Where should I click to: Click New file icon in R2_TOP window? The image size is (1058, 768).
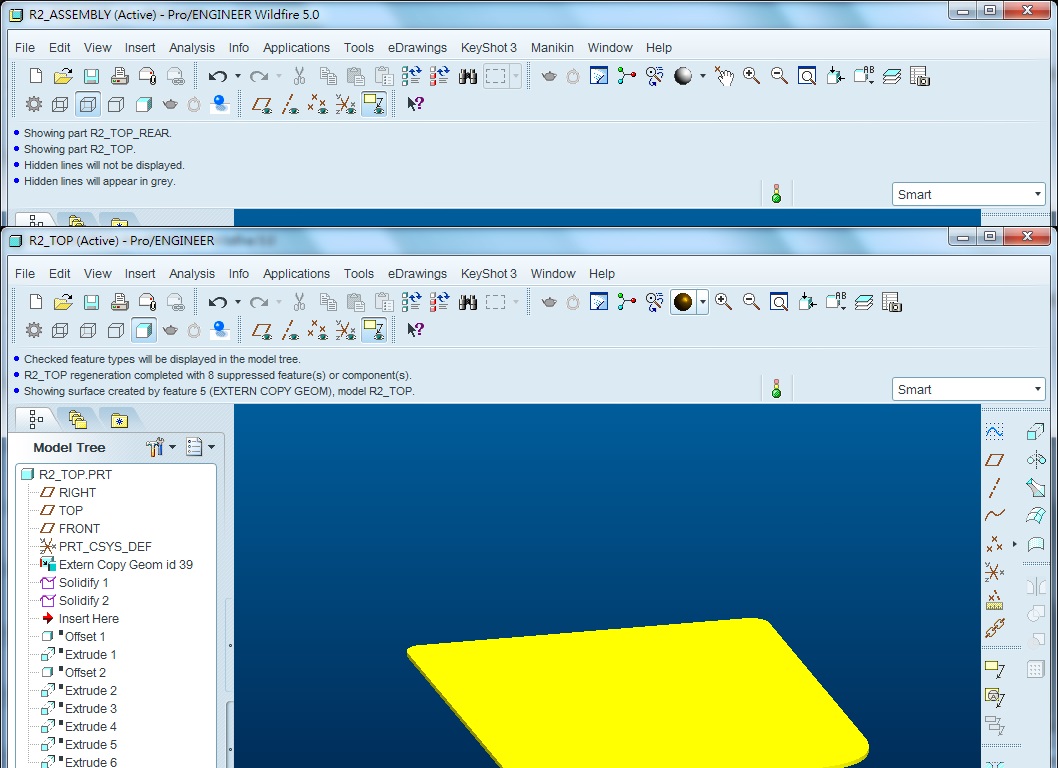(x=36, y=302)
